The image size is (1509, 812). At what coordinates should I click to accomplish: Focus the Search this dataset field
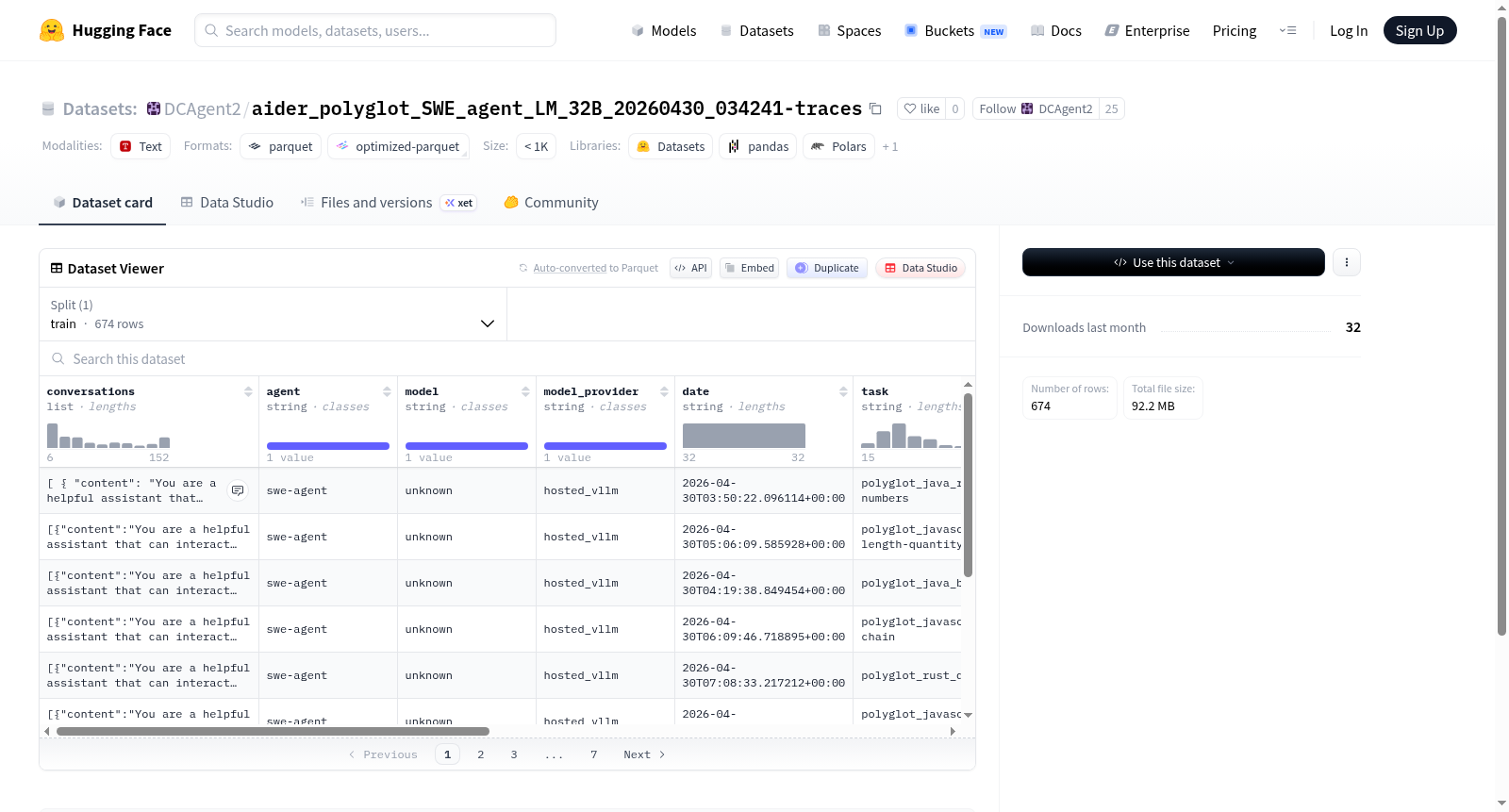coord(507,359)
